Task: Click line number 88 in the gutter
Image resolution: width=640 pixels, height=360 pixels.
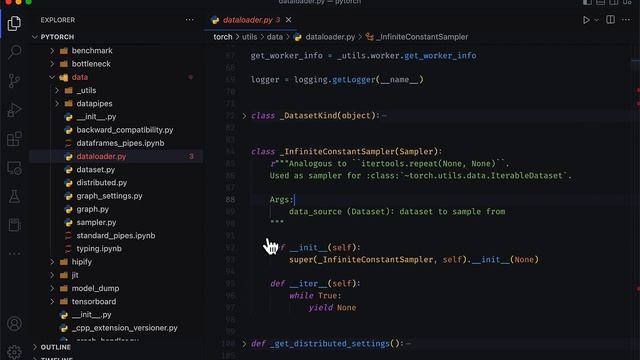Action: pos(230,200)
